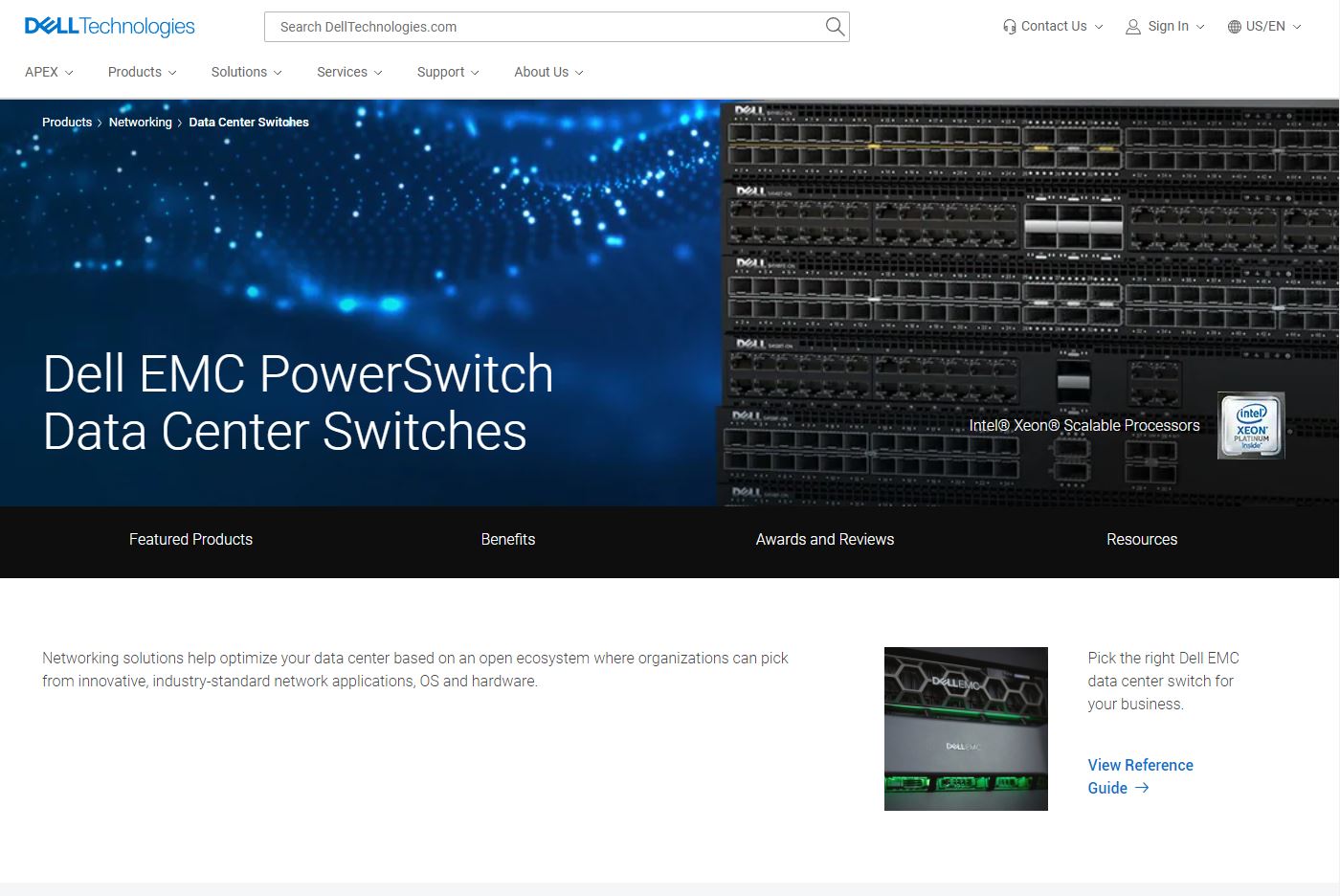Click the 'Networking solutions help optimize' paragraph
1340x896 pixels.
tap(415, 670)
